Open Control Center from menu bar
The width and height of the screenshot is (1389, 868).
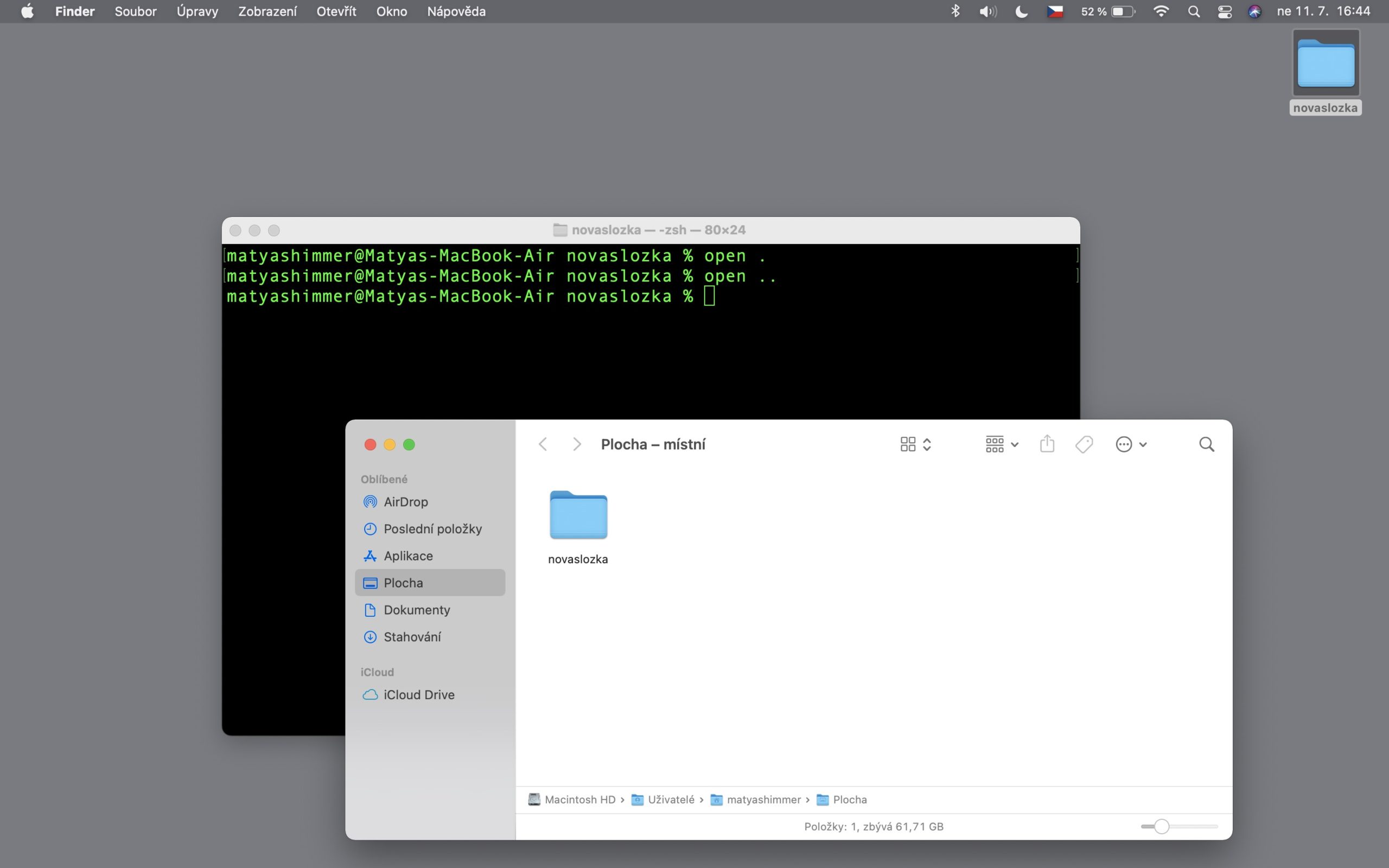[1224, 11]
